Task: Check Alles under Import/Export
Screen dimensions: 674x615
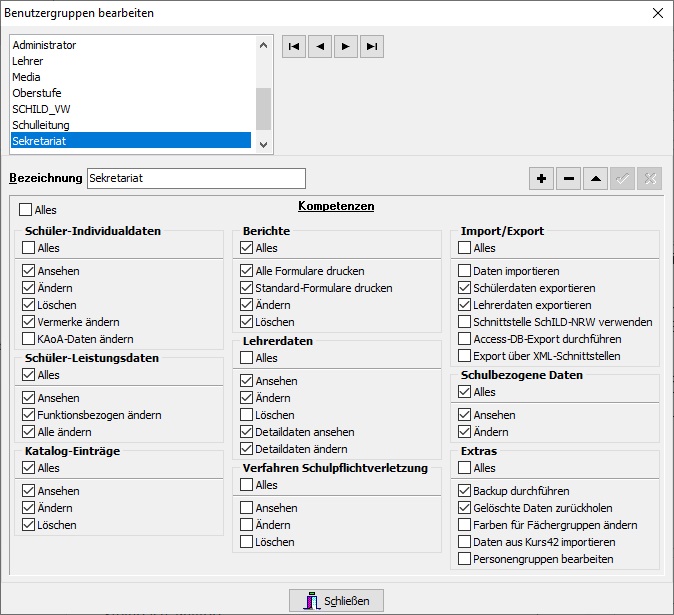Action: coord(464,248)
